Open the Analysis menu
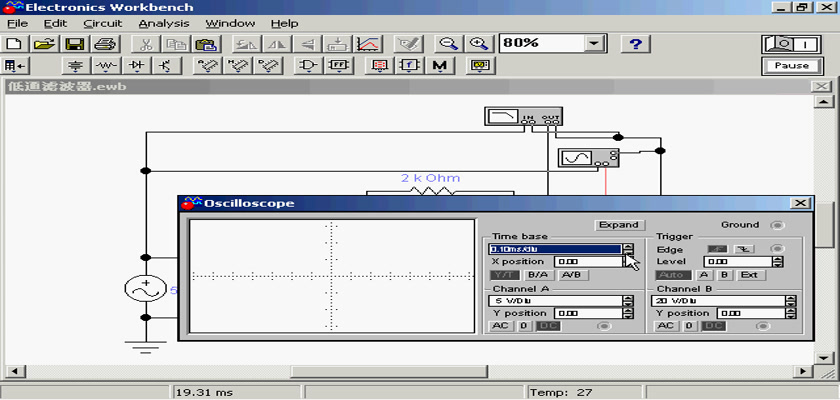This screenshot has width=840, height=400. coord(164,24)
